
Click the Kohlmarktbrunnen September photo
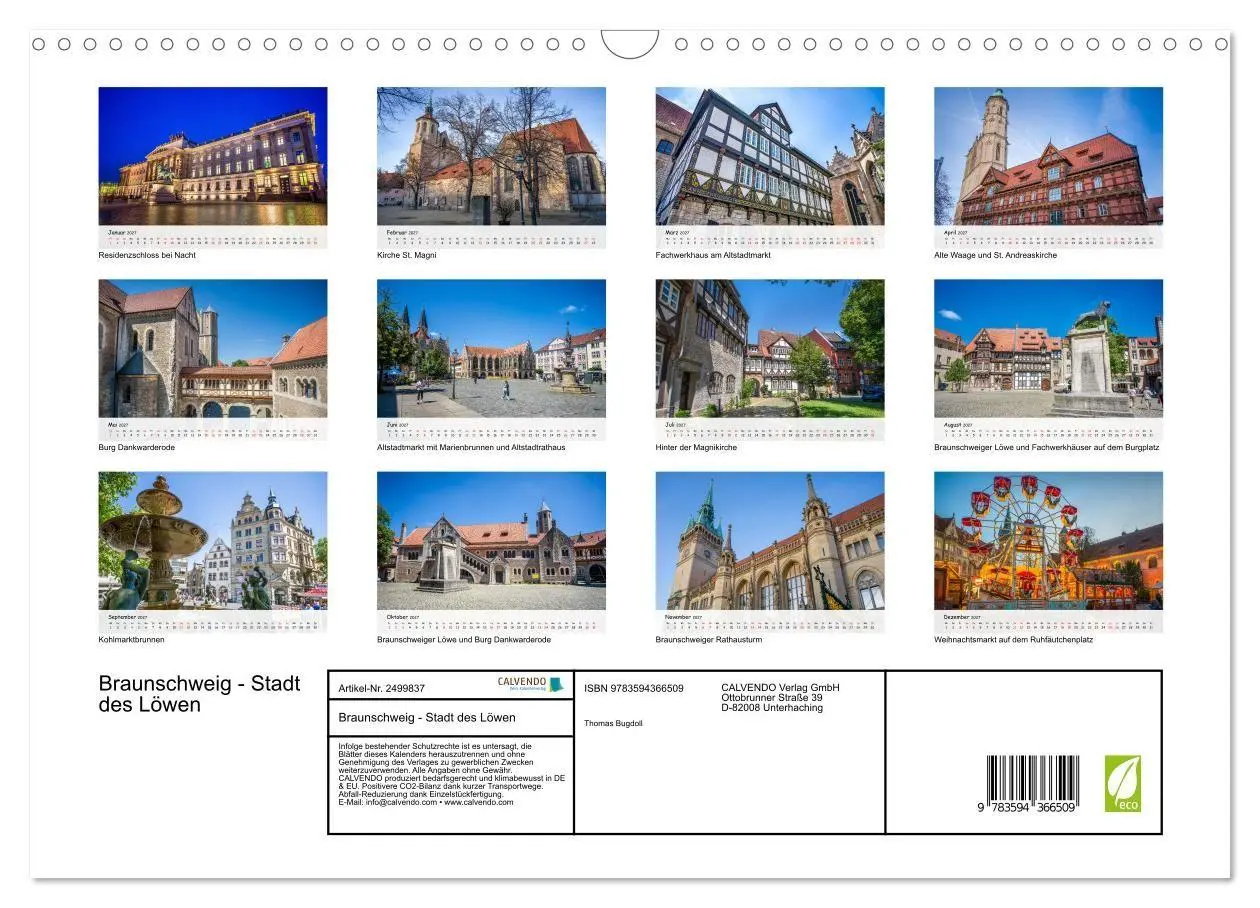pyautogui.click(x=212, y=541)
